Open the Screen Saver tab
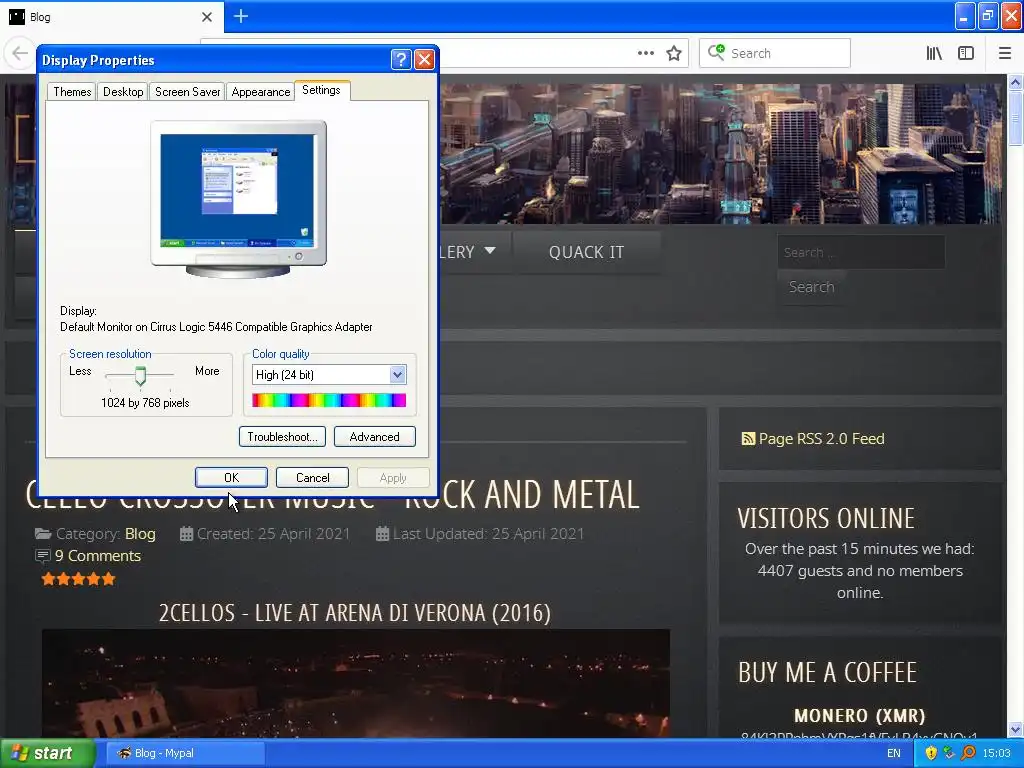1024x768 pixels. (x=187, y=91)
